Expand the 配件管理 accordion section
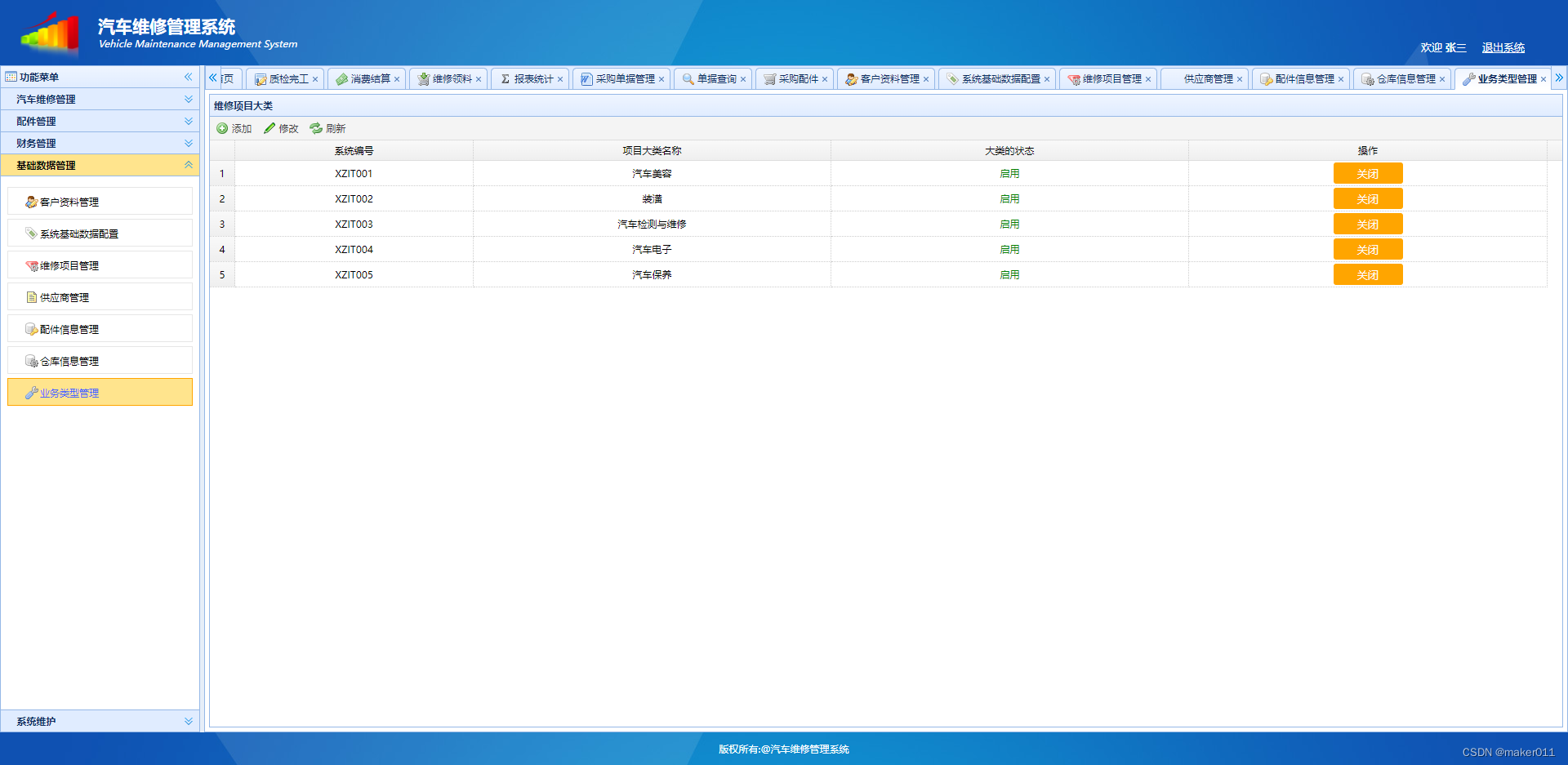This screenshot has width=1568, height=765. tap(189, 121)
